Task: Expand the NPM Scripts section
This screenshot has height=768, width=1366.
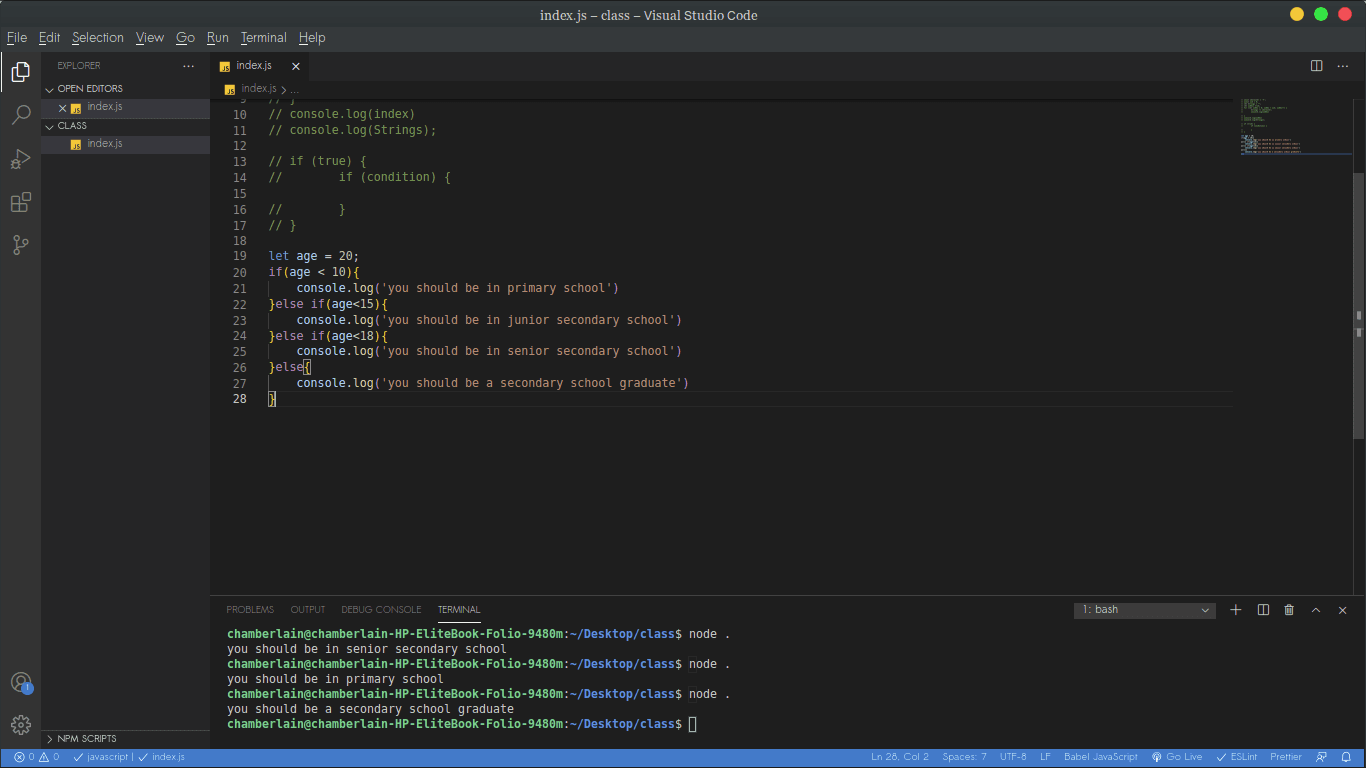Action: (x=86, y=739)
